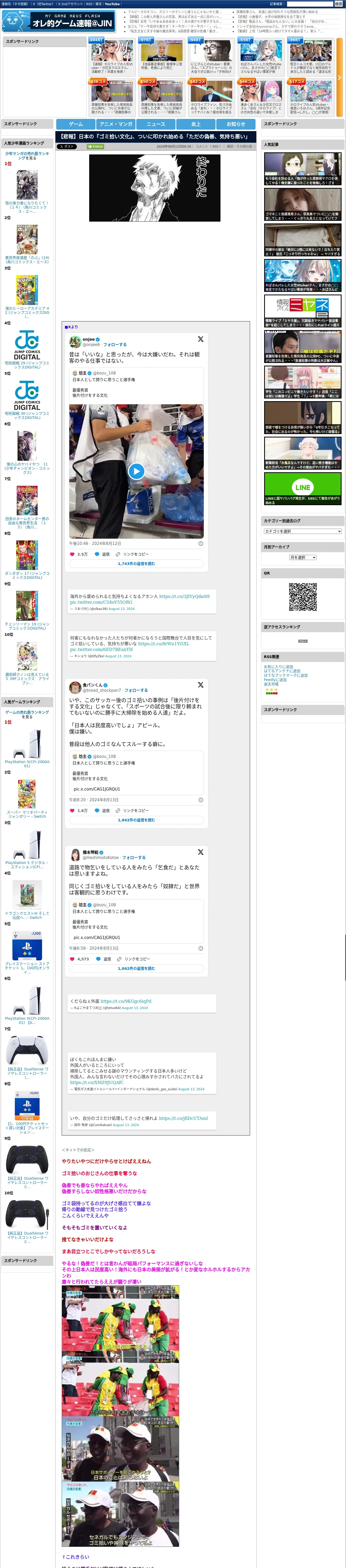Open the info icon on onjee's tweet
The width and height of the screenshot is (346, 1568).
tap(201, 544)
